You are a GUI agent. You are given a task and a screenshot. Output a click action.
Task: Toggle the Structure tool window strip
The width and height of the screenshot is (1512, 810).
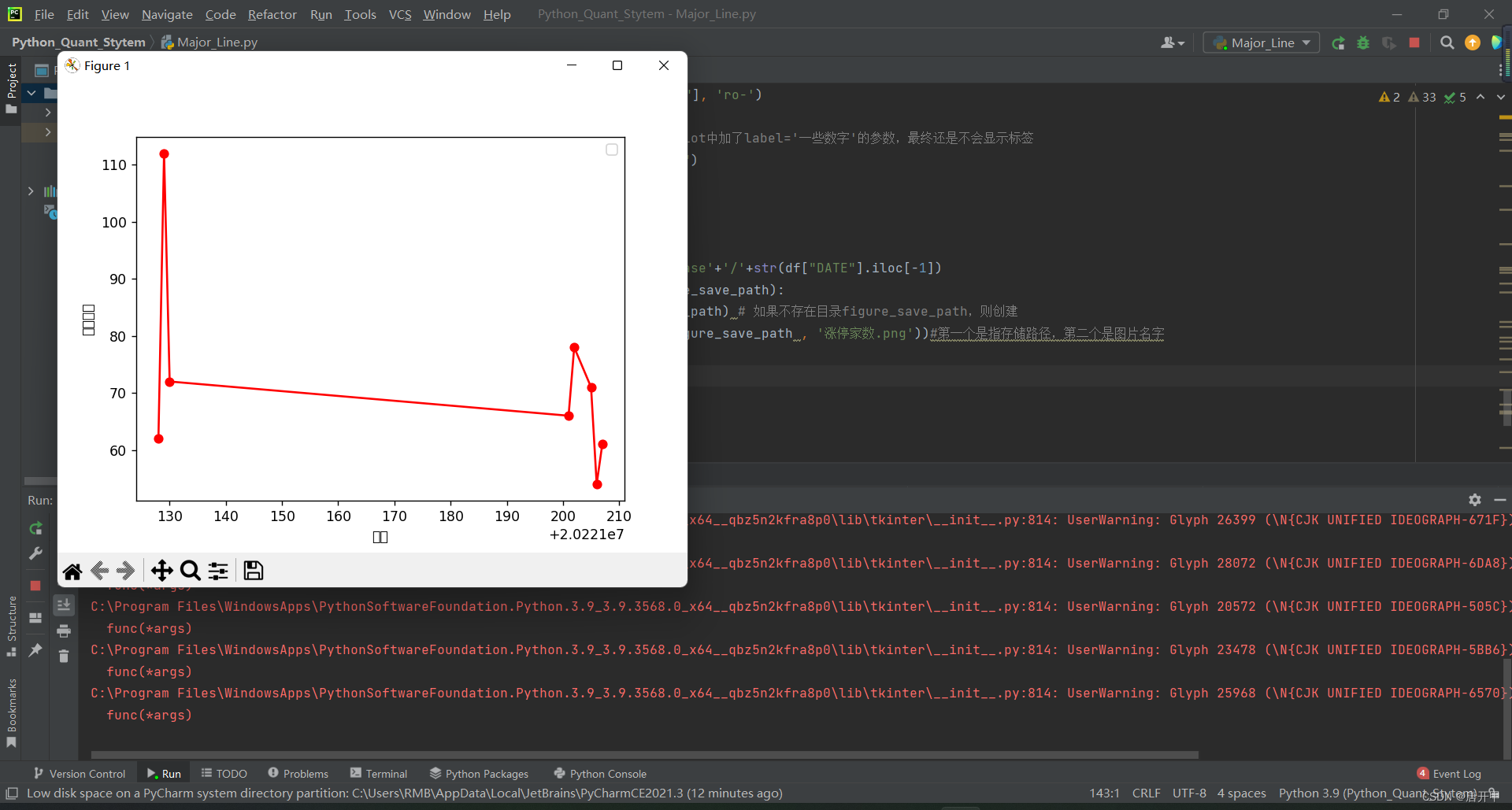(11, 626)
